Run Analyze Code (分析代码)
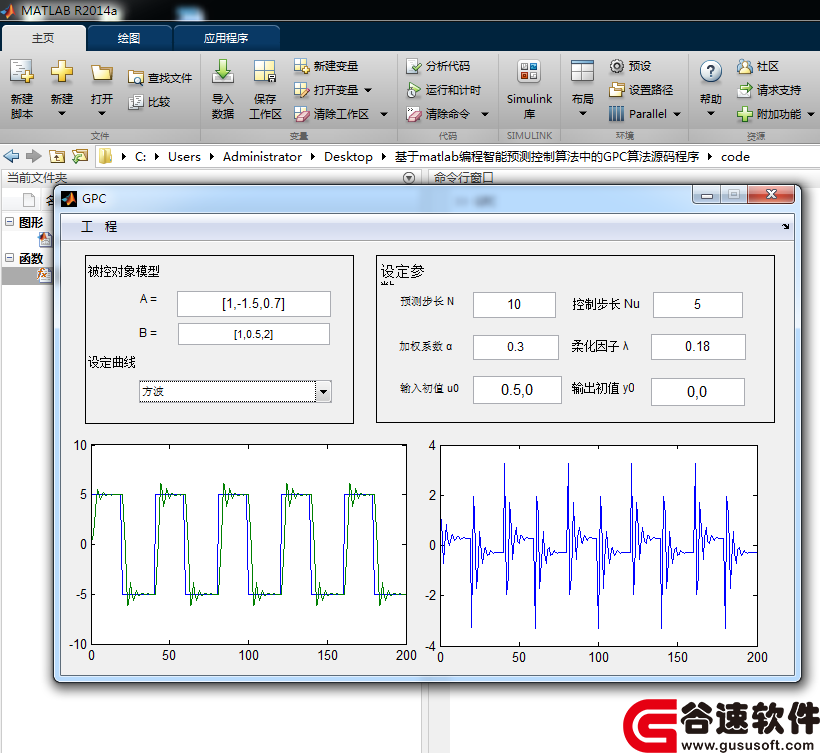This screenshot has width=820, height=753. tap(438, 66)
